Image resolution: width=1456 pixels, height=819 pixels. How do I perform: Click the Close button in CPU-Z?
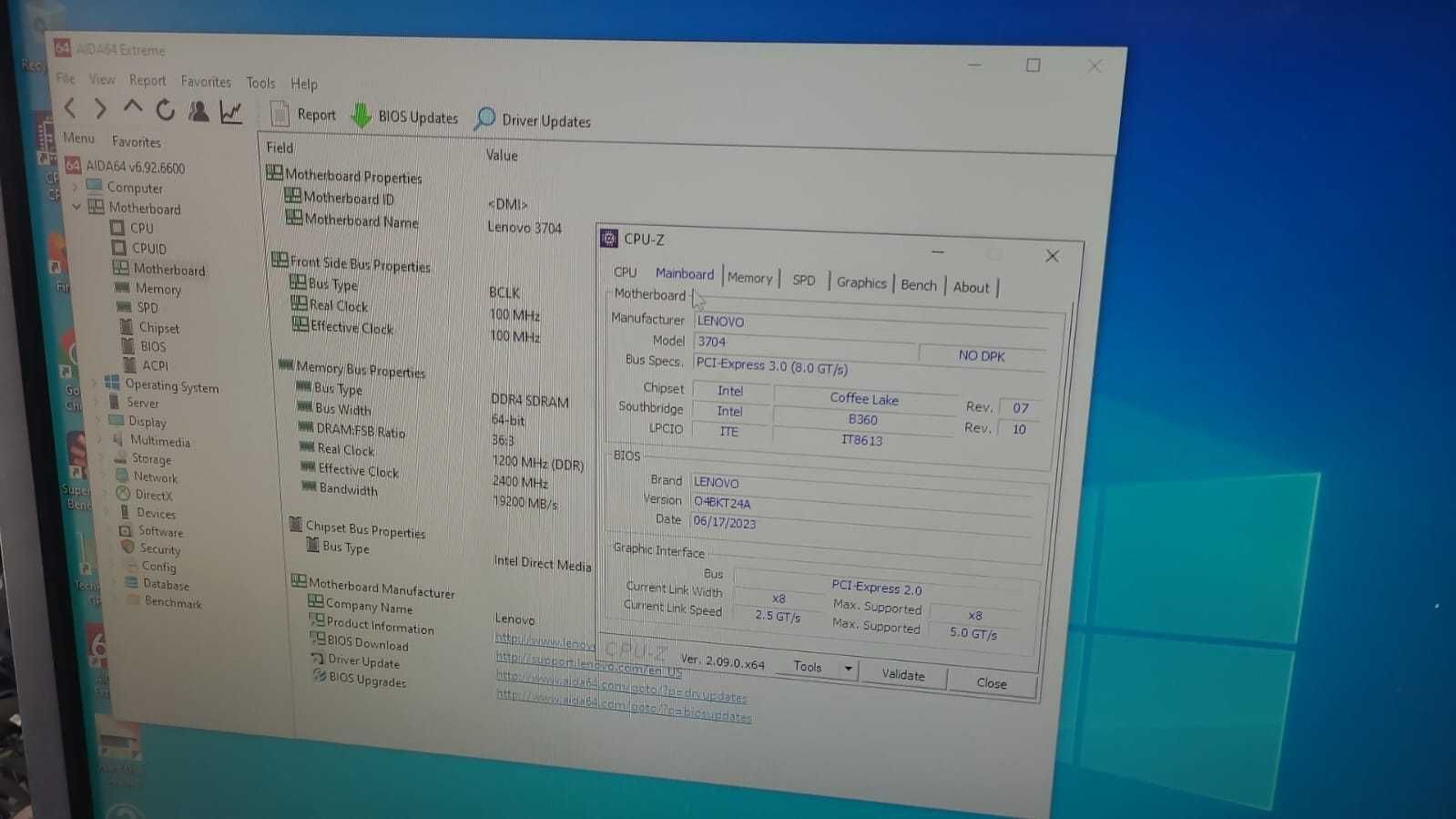992,682
